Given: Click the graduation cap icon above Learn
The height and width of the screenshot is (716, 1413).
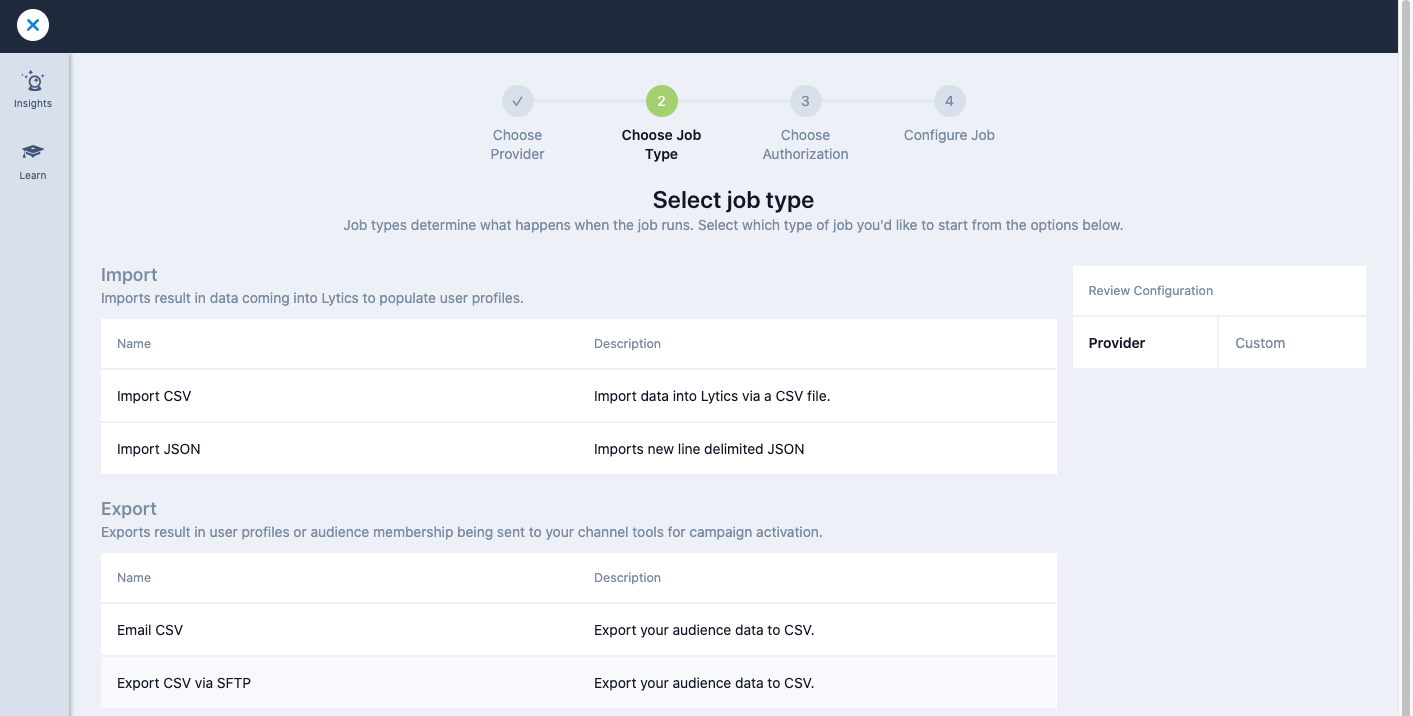Looking at the screenshot, I should click(32, 153).
